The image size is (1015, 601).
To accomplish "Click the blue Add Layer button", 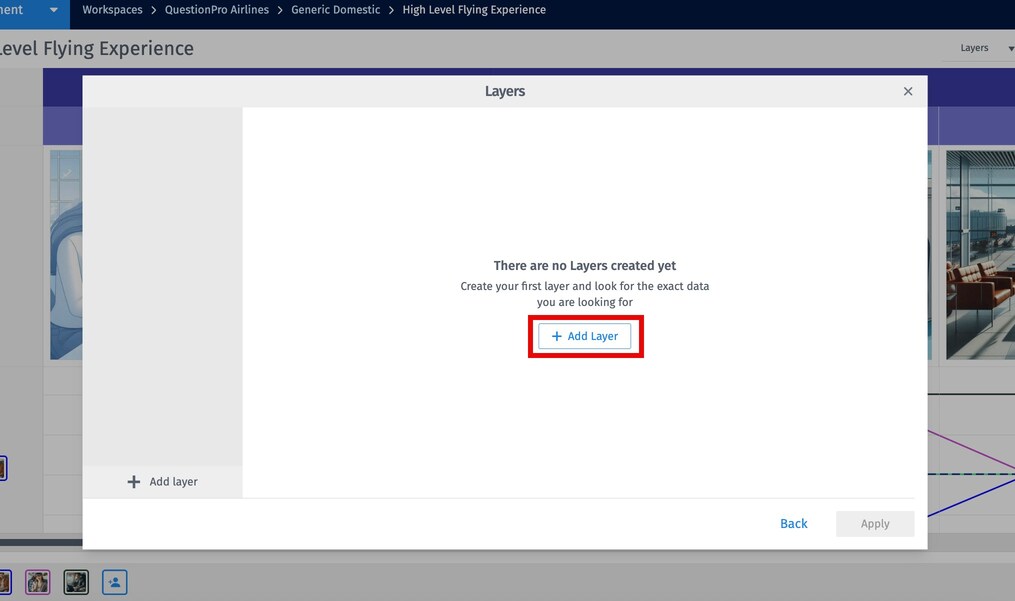I will pyautogui.click(x=585, y=336).
